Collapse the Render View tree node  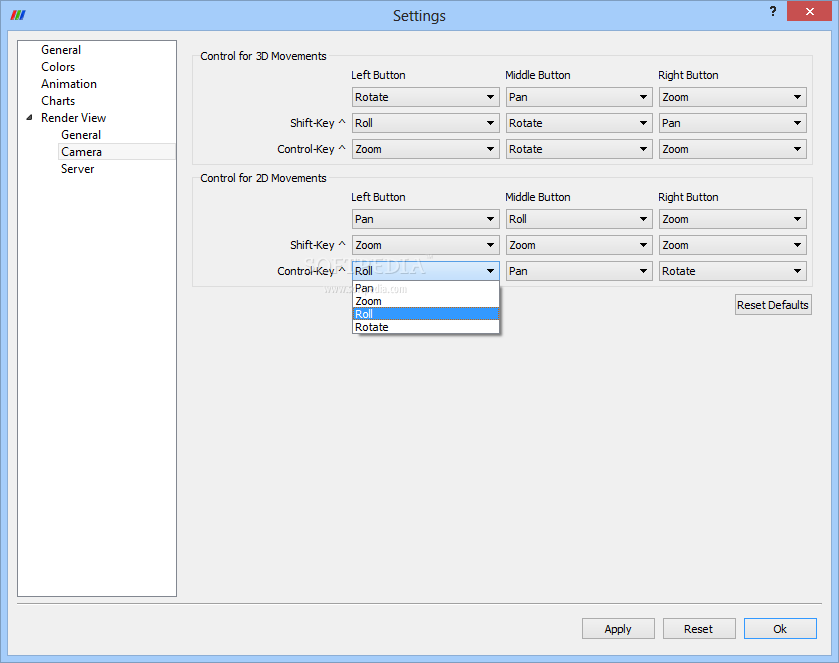coord(29,118)
